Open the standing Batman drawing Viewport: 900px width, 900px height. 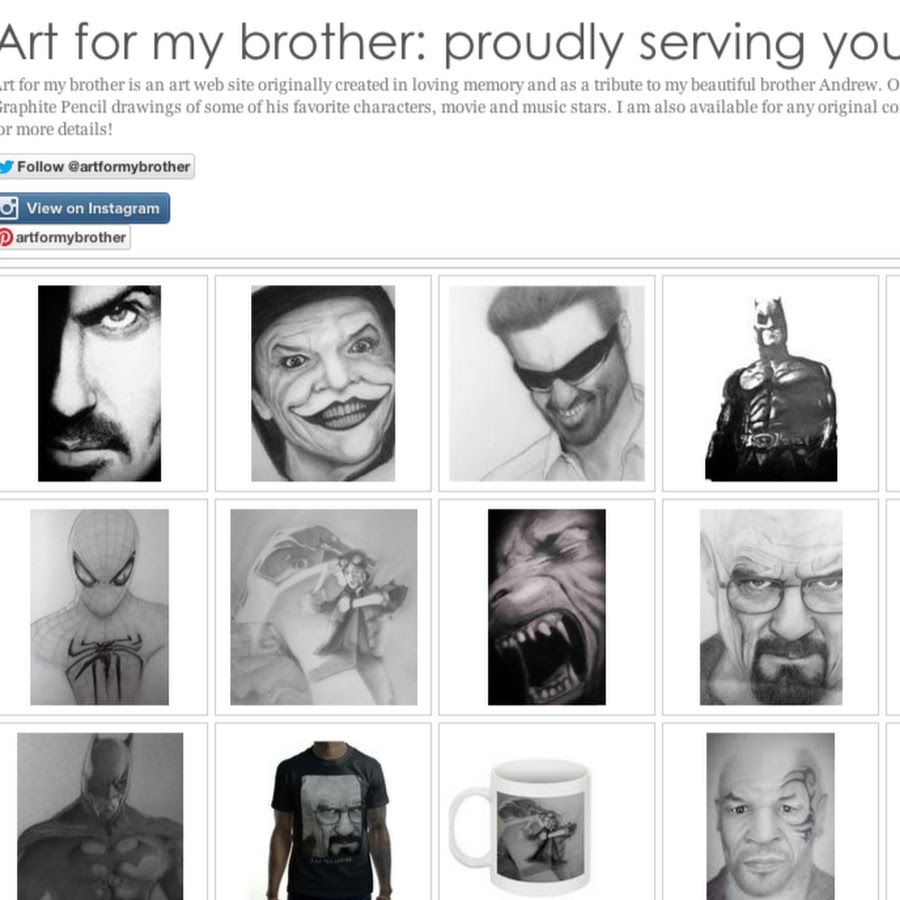[x=771, y=389]
